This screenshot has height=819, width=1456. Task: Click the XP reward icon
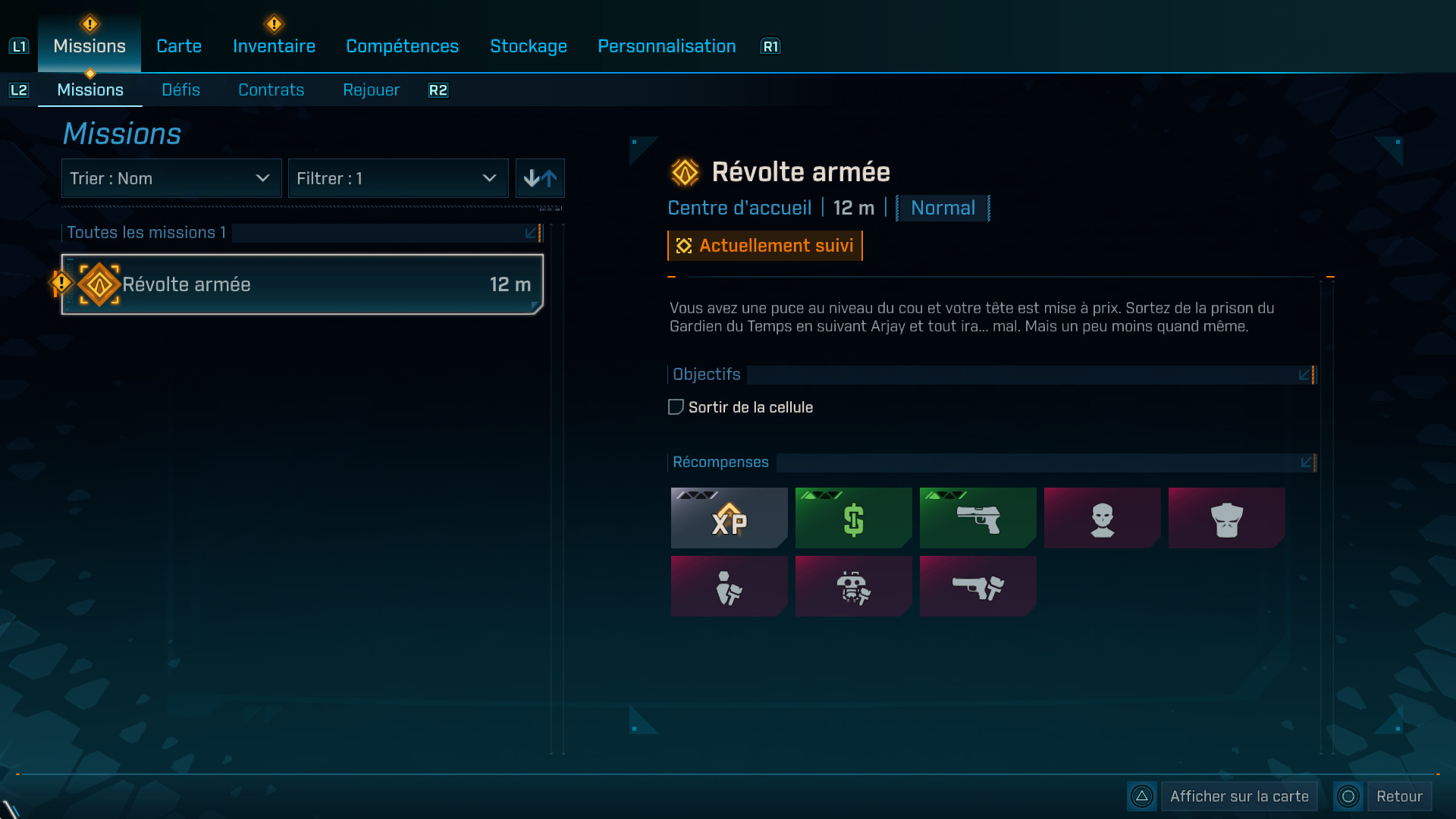click(x=729, y=518)
